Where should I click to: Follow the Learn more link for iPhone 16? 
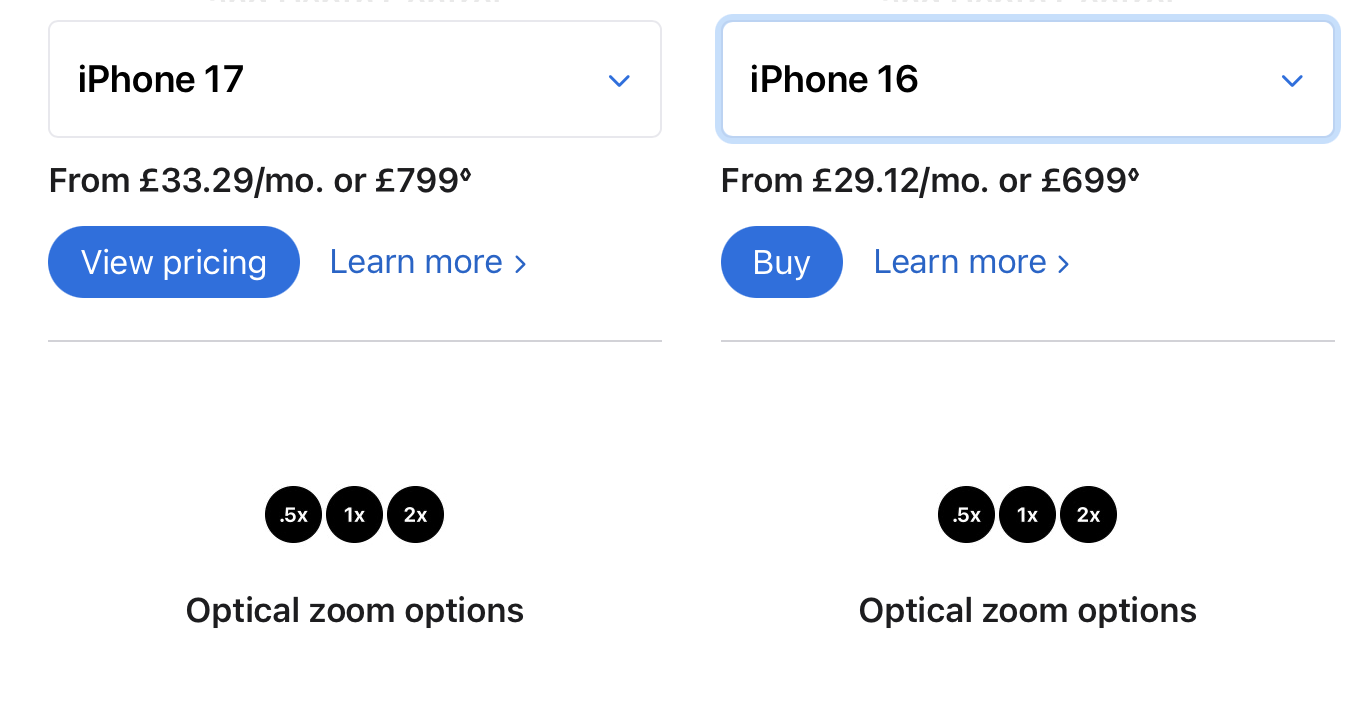971,262
